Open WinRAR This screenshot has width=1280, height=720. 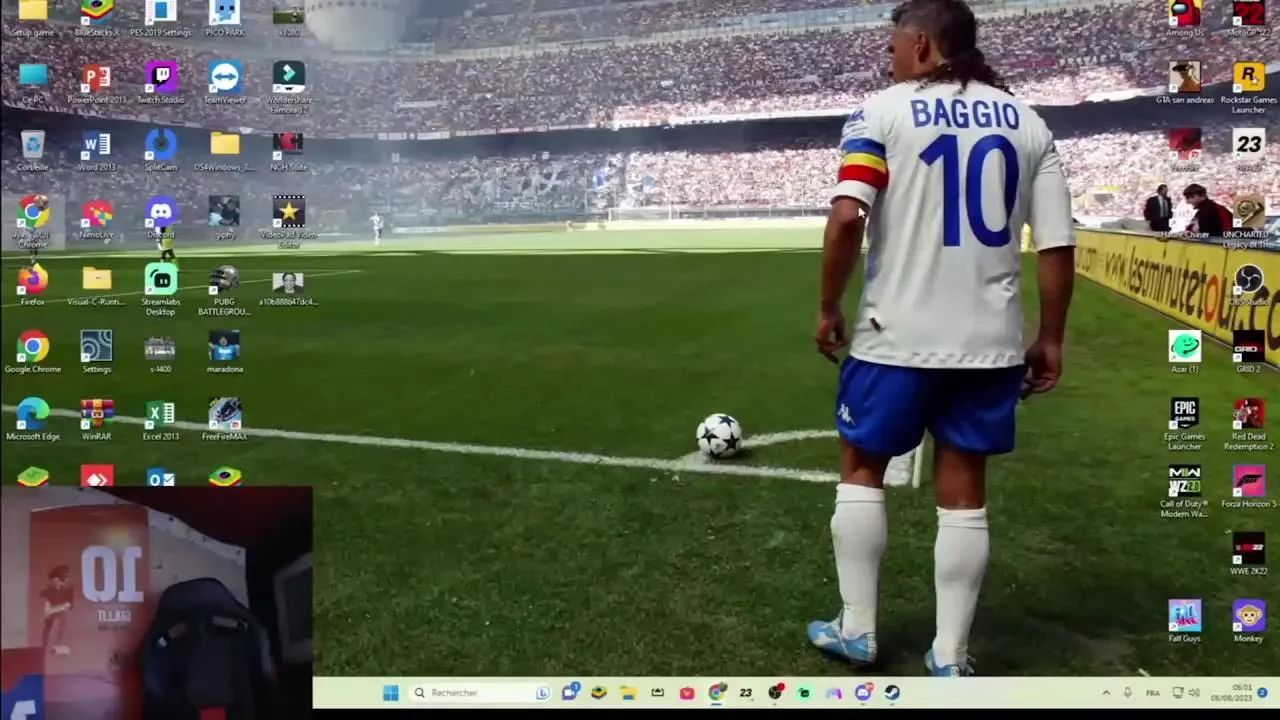pos(96,419)
